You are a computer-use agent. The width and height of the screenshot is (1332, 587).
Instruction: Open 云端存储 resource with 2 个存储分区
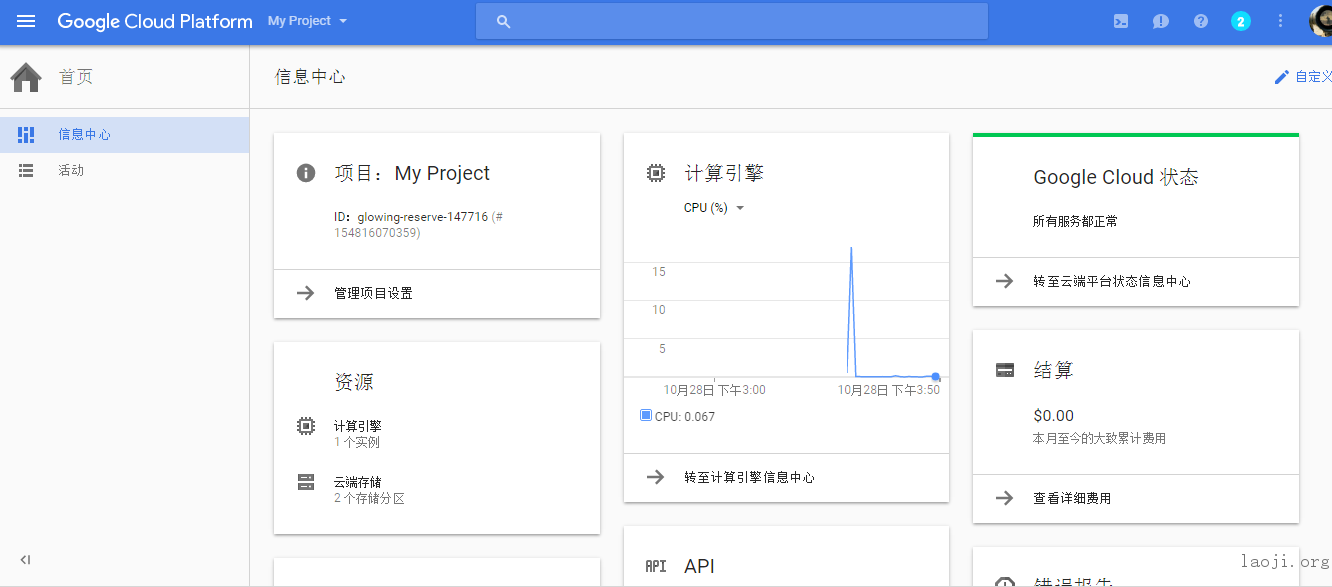[x=369, y=490]
